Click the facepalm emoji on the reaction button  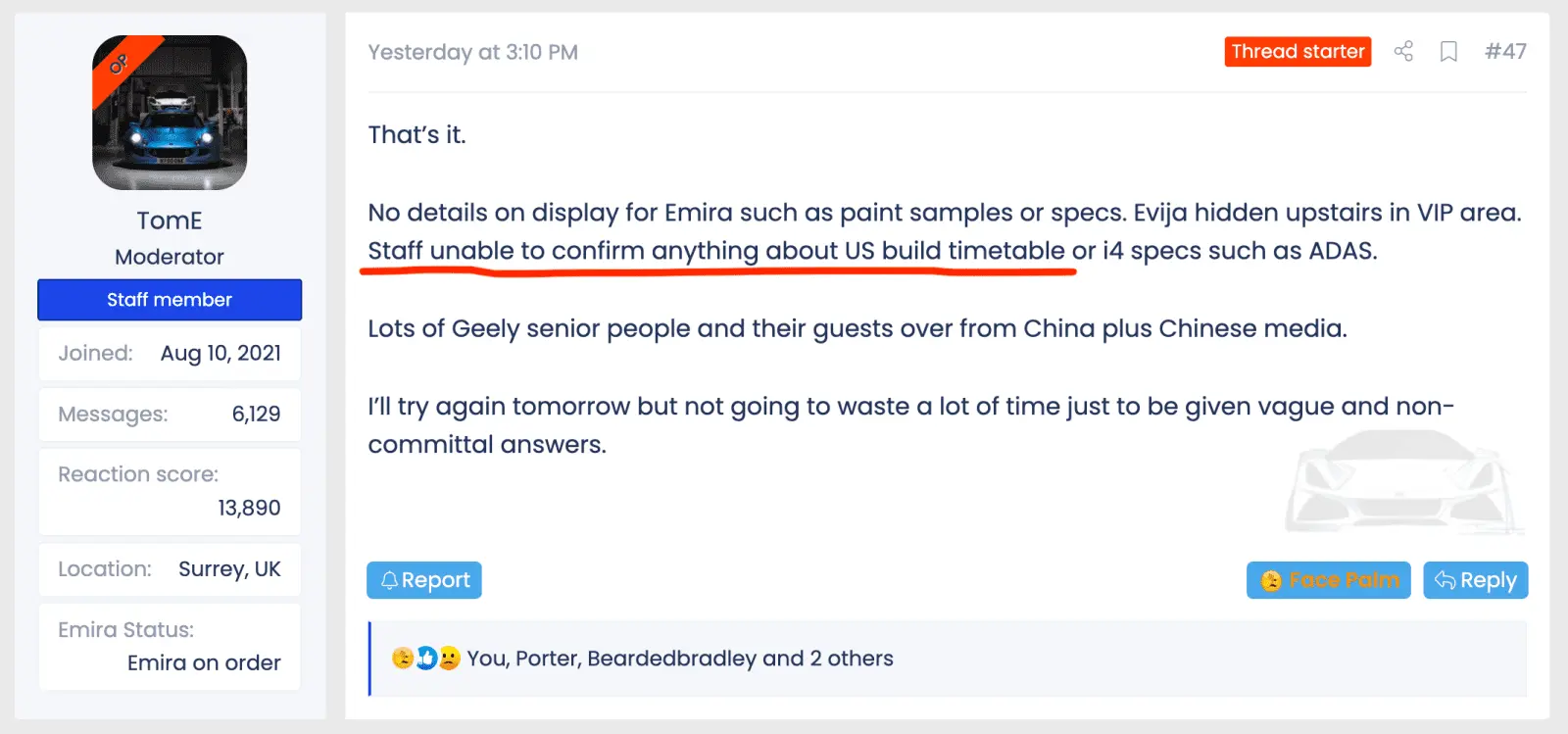tap(1270, 580)
